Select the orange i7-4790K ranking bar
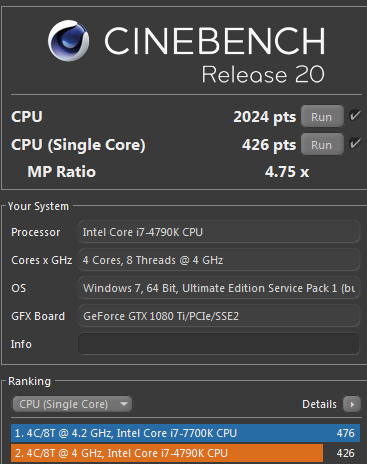This screenshot has height=464, width=367. (167, 453)
